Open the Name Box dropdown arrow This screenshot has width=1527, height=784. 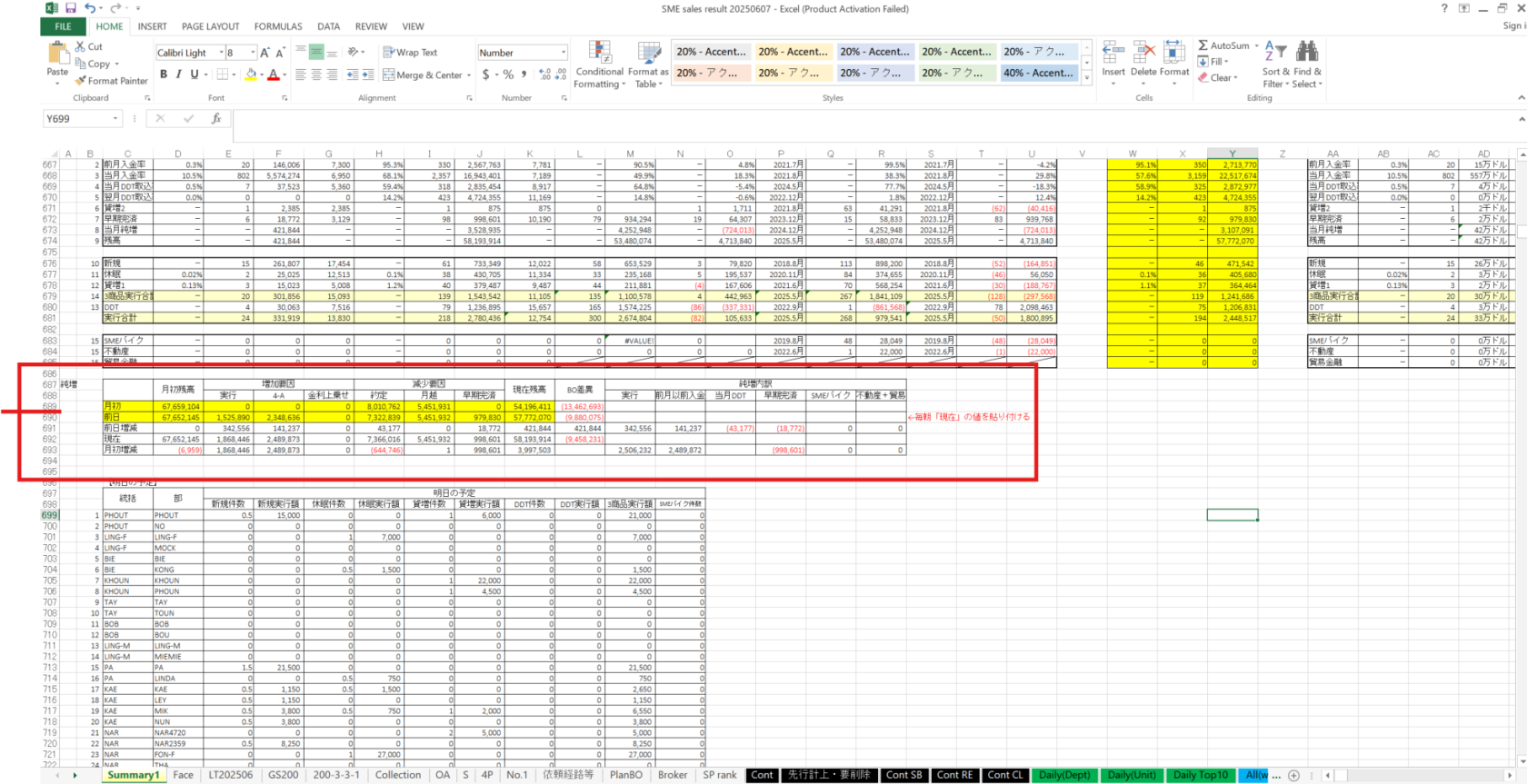point(115,119)
